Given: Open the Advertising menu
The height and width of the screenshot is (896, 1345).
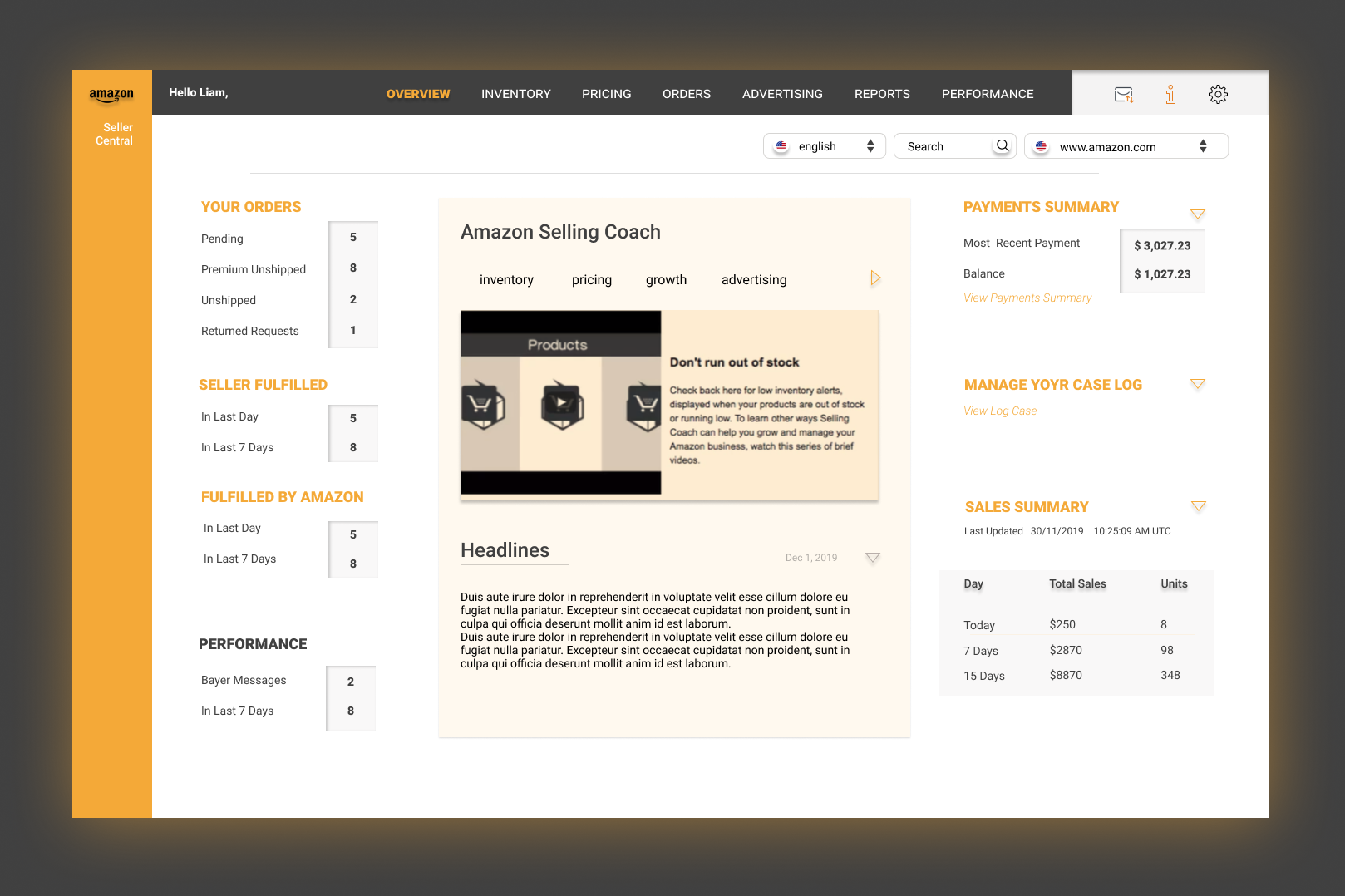Looking at the screenshot, I should click(x=782, y=94).
